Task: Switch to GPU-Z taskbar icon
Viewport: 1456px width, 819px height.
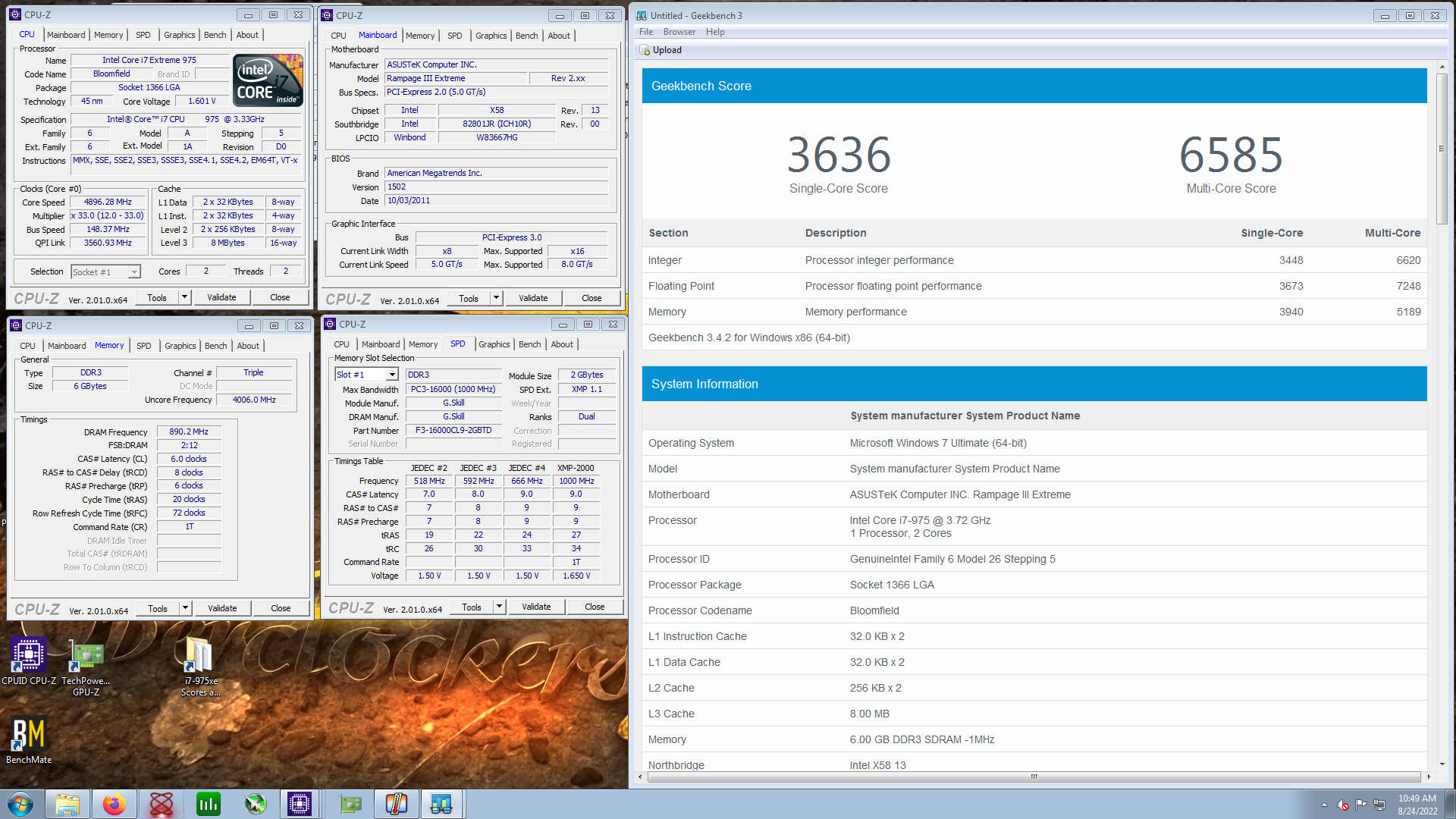Action: pyautogui.click(x=350, y=804)
